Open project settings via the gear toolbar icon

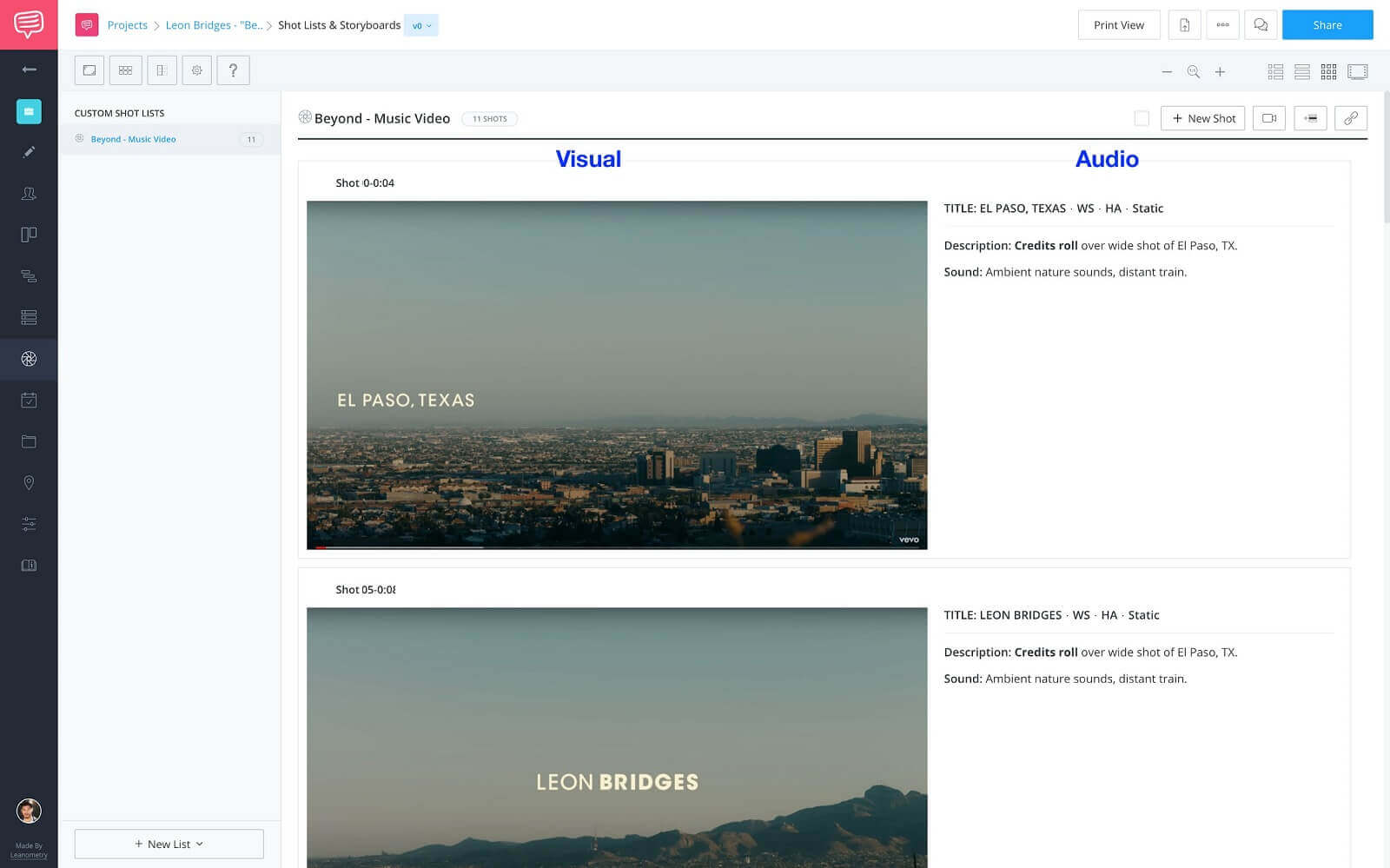196,70
